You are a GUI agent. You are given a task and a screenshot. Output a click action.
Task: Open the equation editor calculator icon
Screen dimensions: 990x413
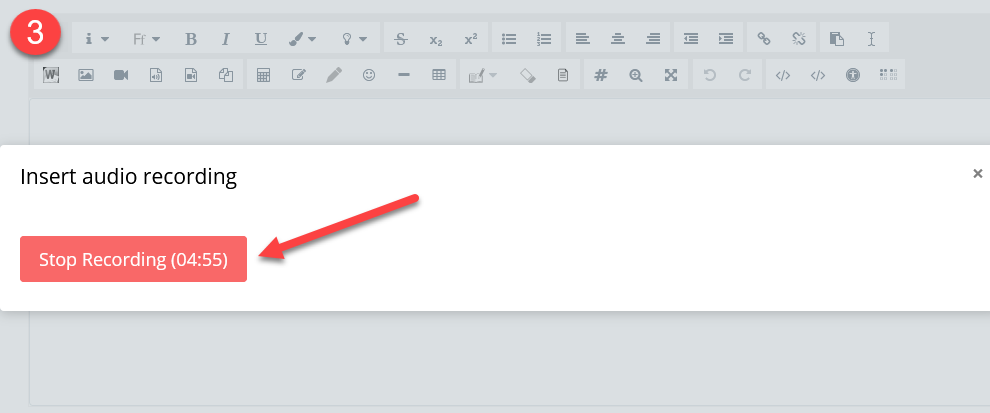click(264, 75)
